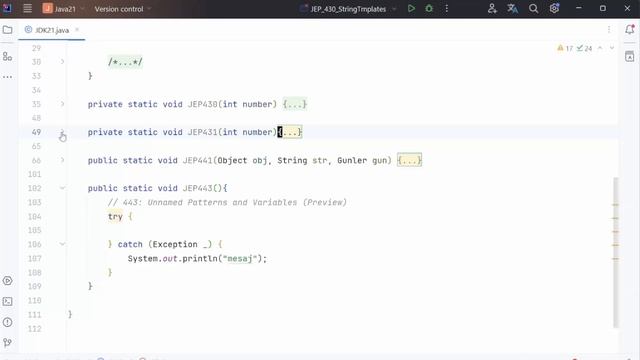The height and width of the screenshot is (360, 640).
Task: Close the JDK21.java tab
Action: click(77, 30)
